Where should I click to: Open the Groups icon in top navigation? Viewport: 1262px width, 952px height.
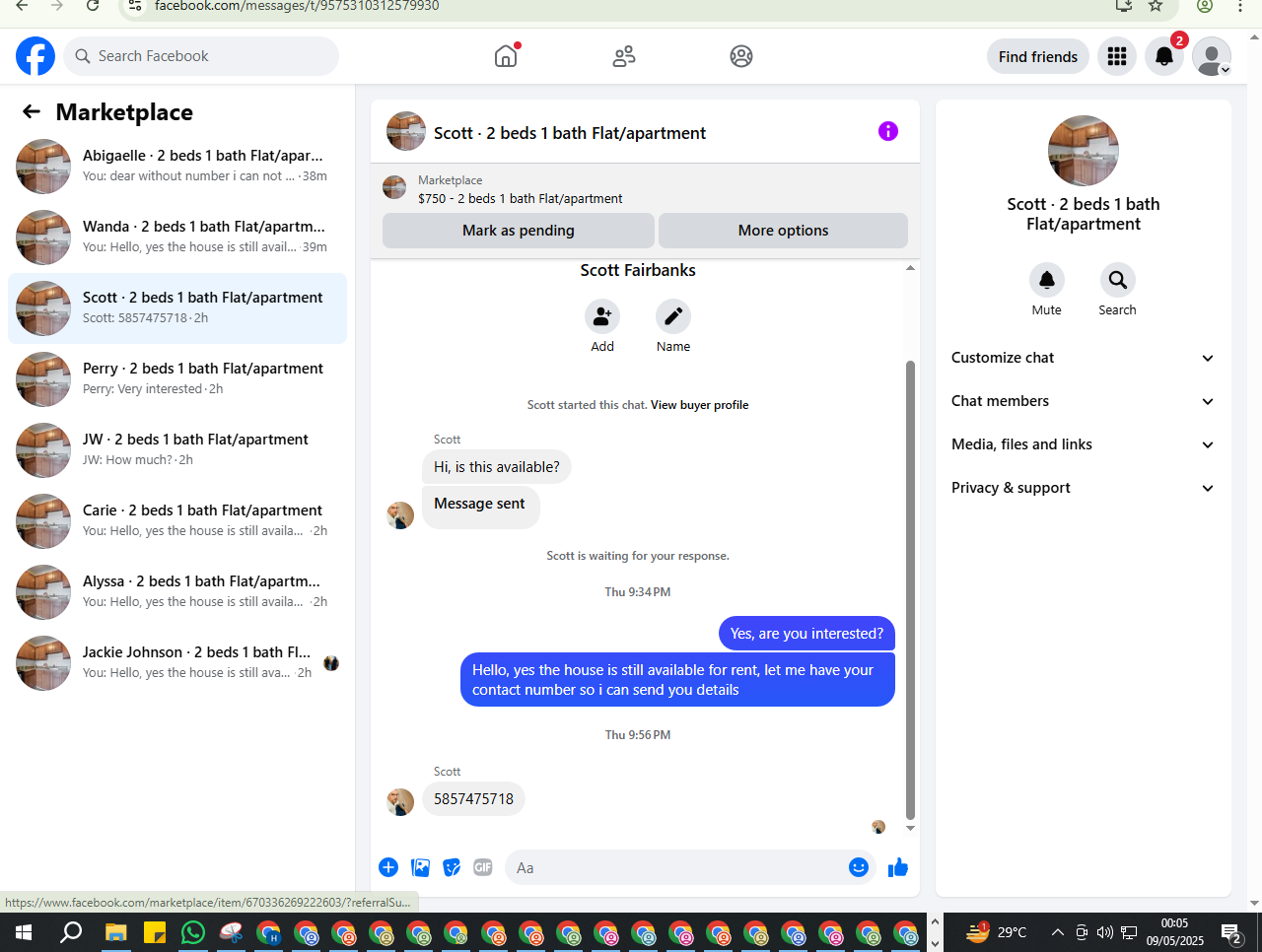[741, 56]
